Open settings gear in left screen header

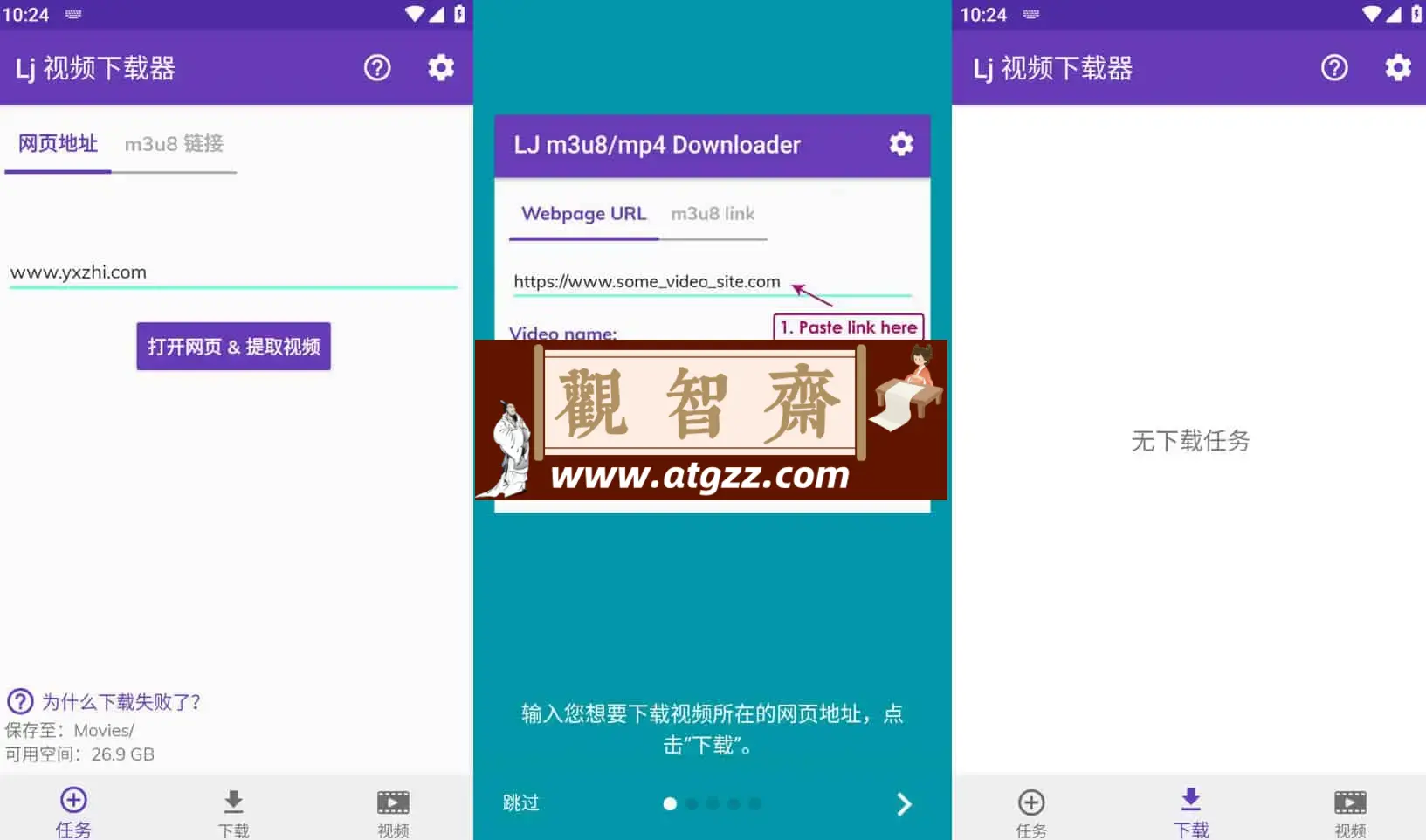(441, 67)
